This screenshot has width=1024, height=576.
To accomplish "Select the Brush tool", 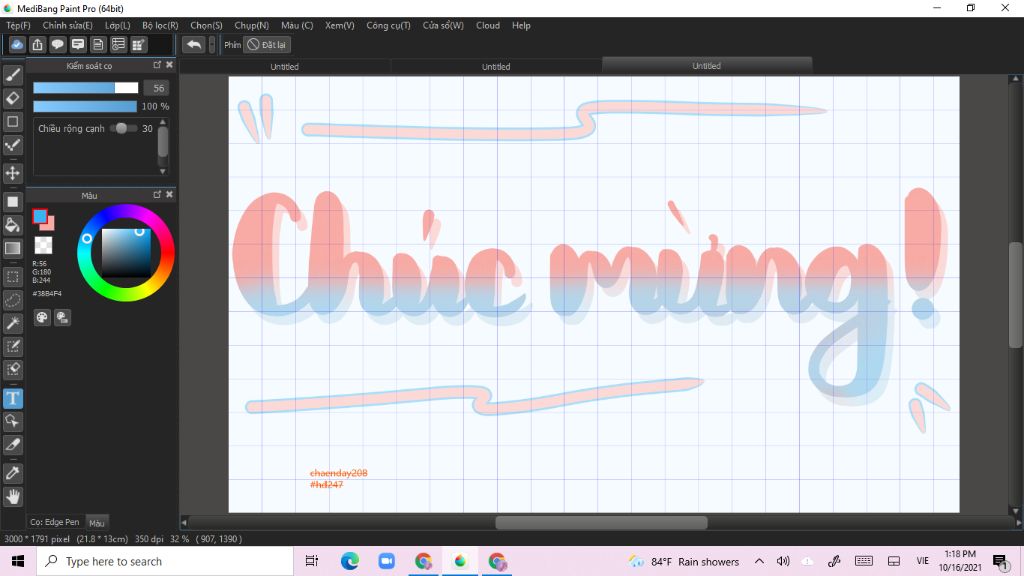I will [x=12, y=75].
